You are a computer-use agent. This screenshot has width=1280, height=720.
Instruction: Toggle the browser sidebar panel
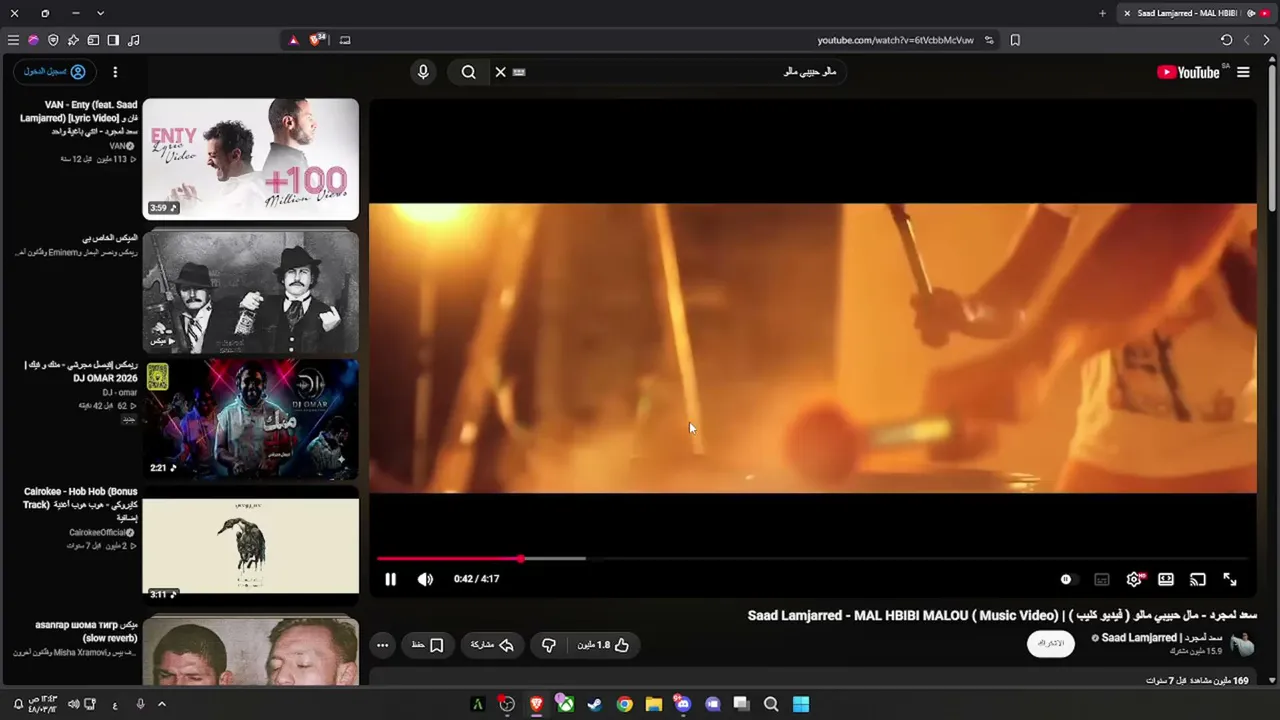tap(113, 40)
